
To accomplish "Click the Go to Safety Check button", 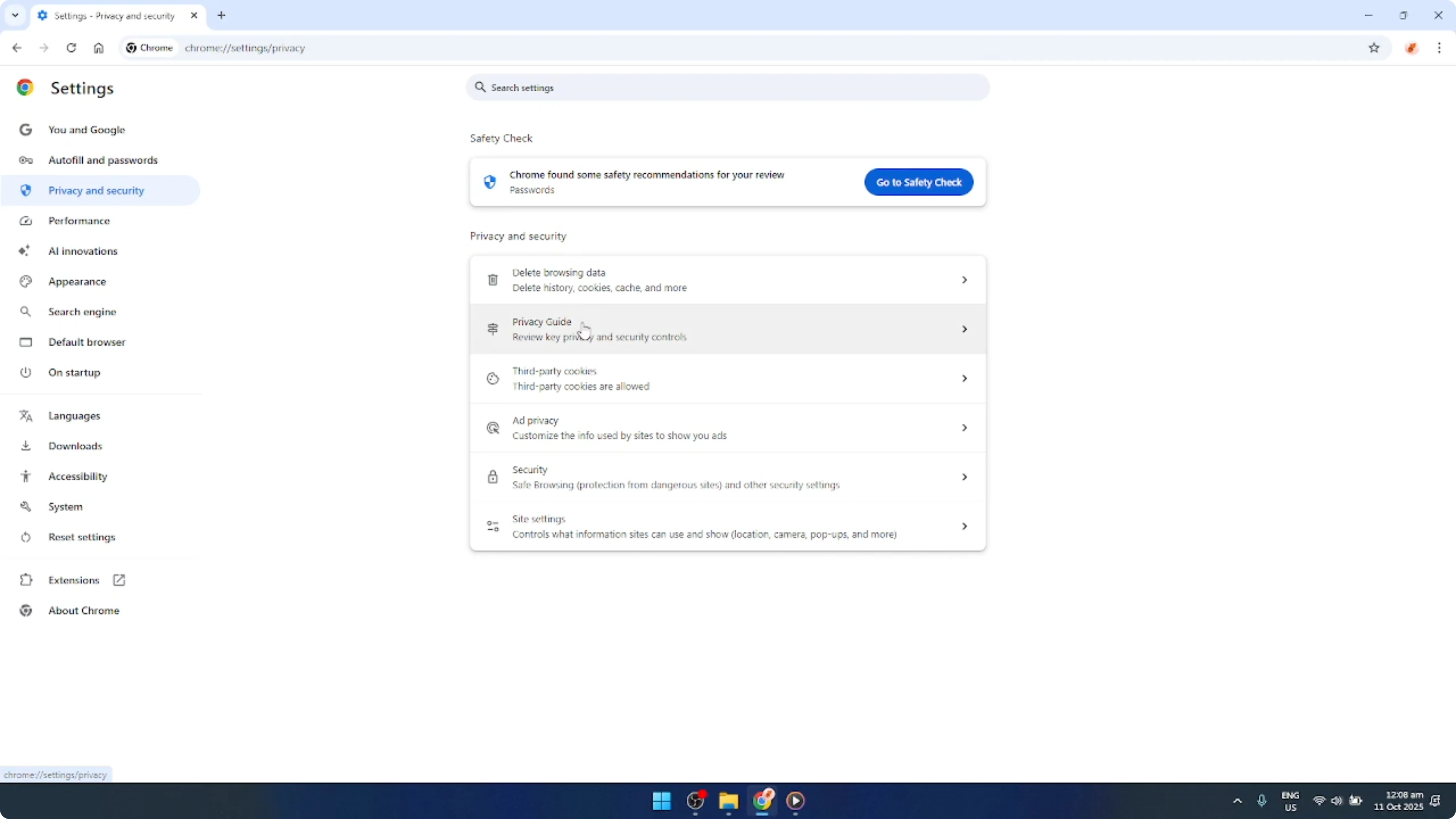I will pyautogui.click(x=918, y=182).
